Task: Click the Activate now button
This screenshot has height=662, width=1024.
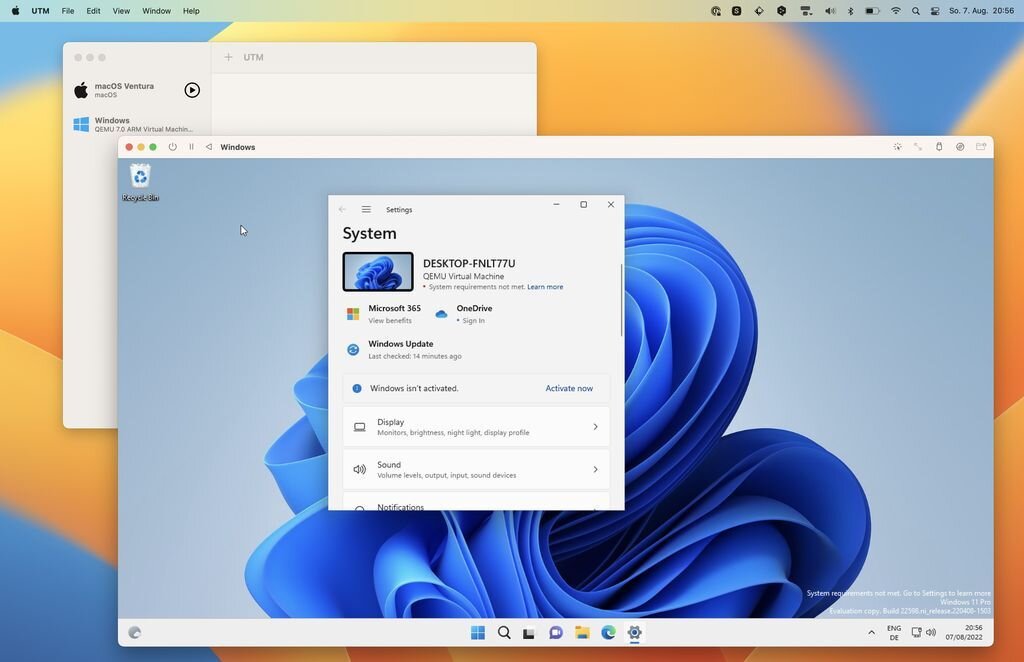Action: pos(568,388)
